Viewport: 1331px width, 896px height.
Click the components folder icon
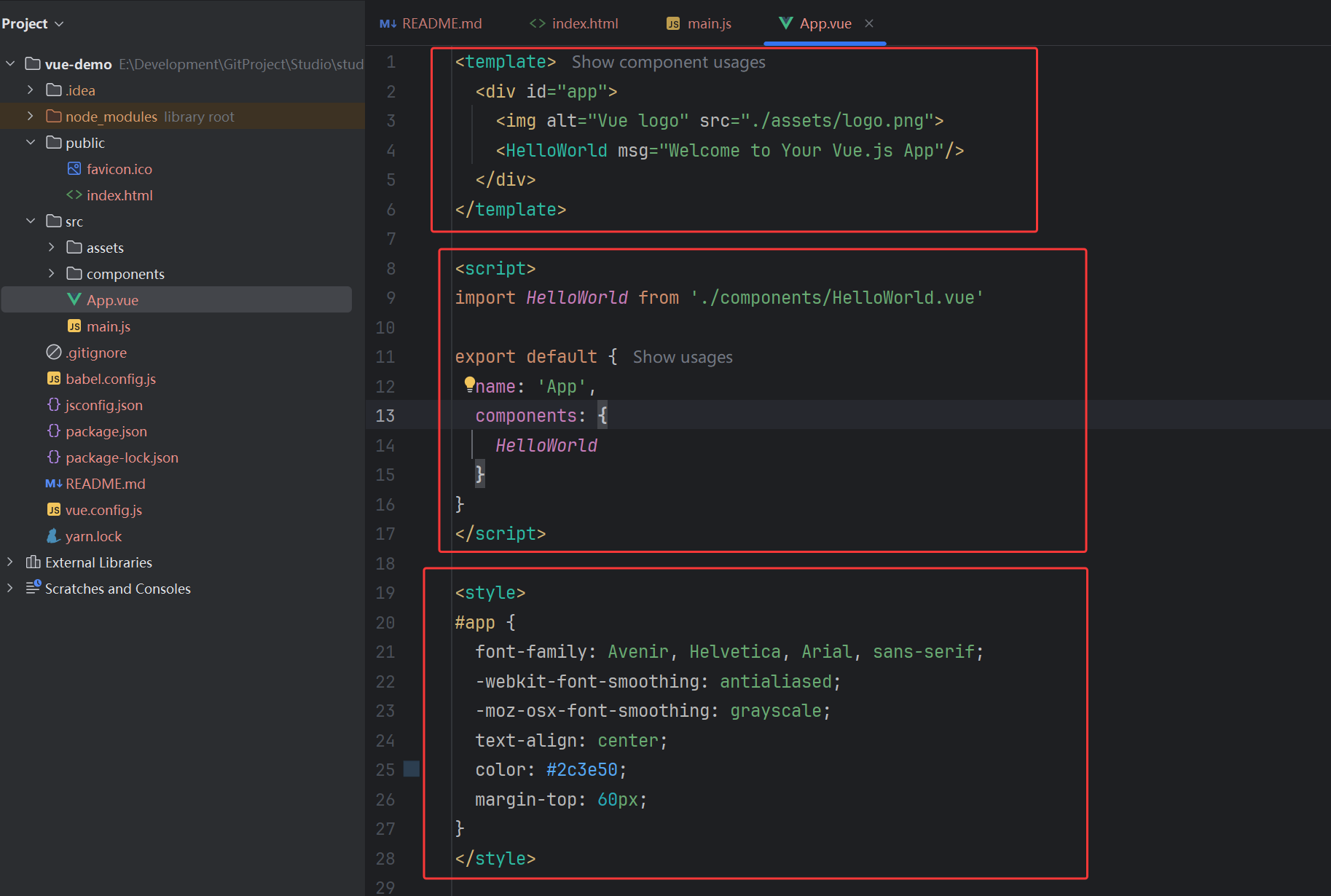click(x=74, y=273)
